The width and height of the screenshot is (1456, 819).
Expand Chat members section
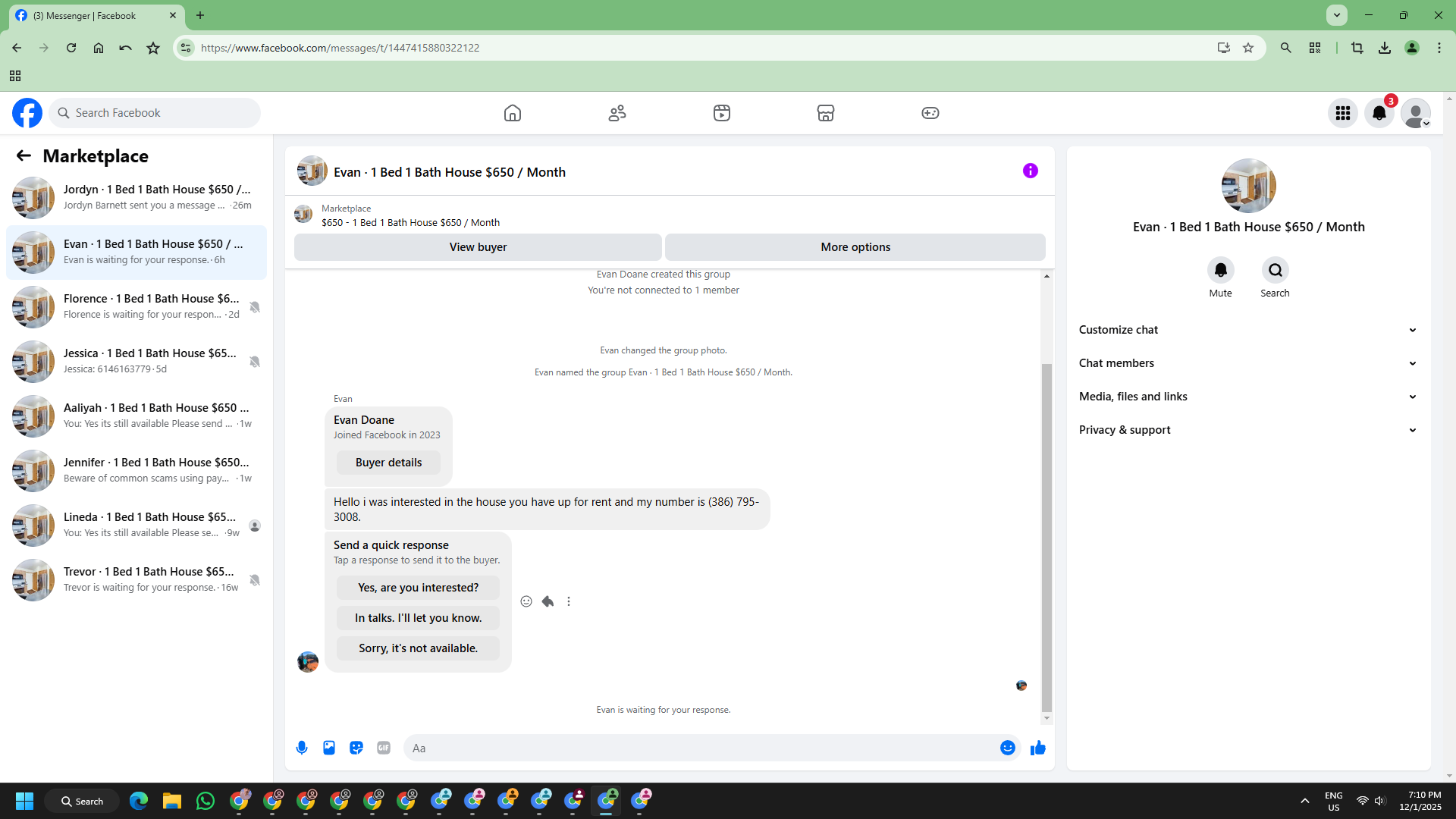pyautogui.click(x=1248, y=363)
